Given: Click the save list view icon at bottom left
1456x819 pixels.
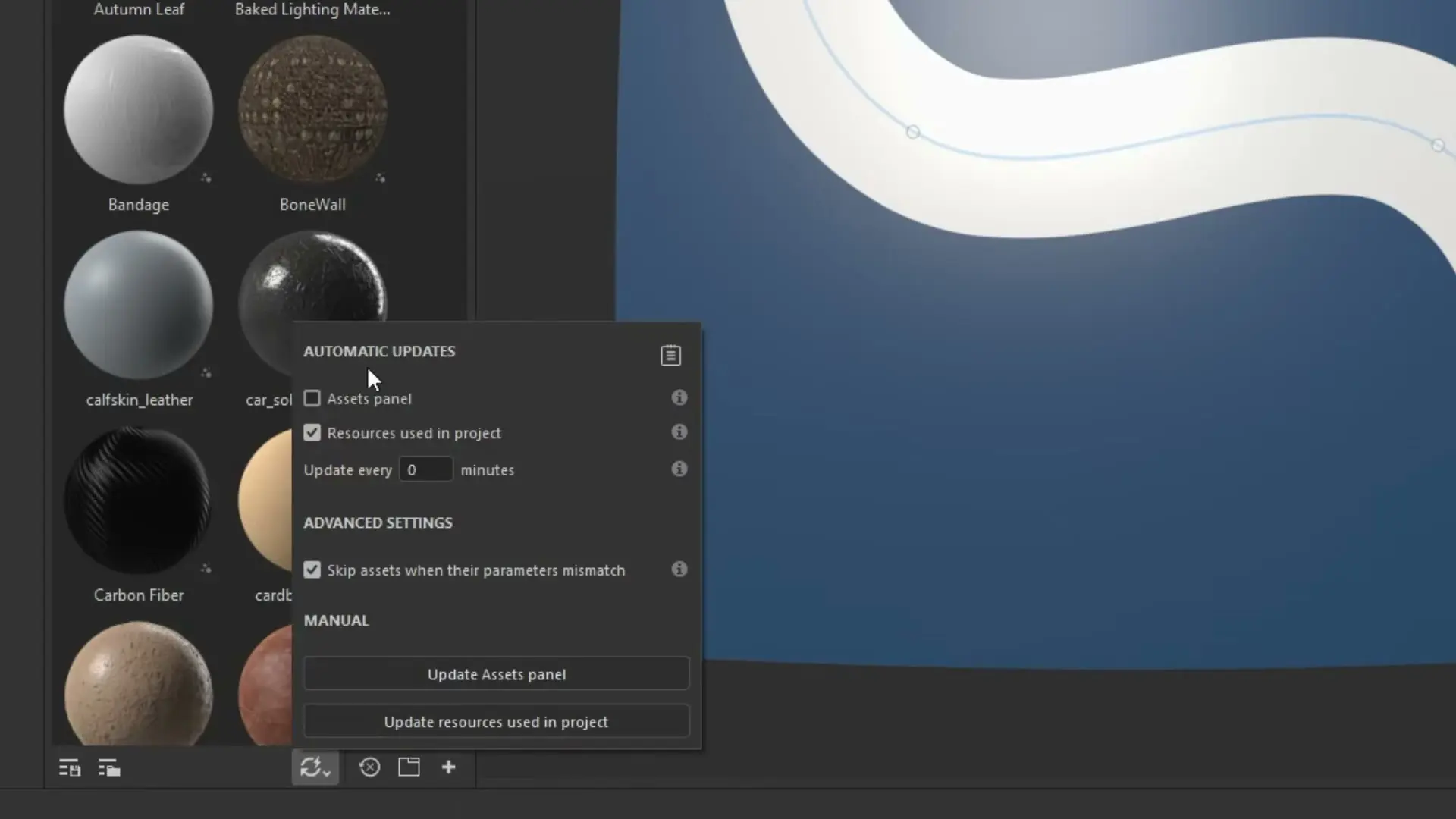Looking at the screenshot, I should (x=68, y=767).
